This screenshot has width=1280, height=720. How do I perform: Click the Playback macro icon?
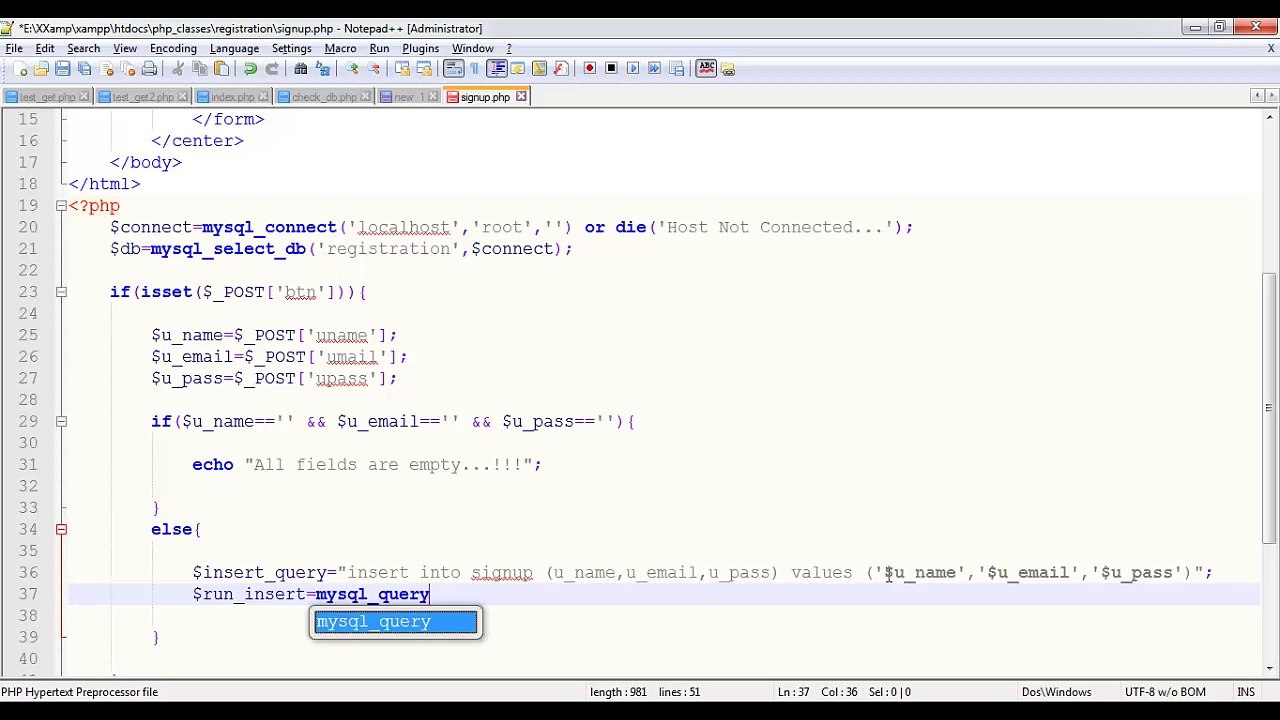(633, 69)
